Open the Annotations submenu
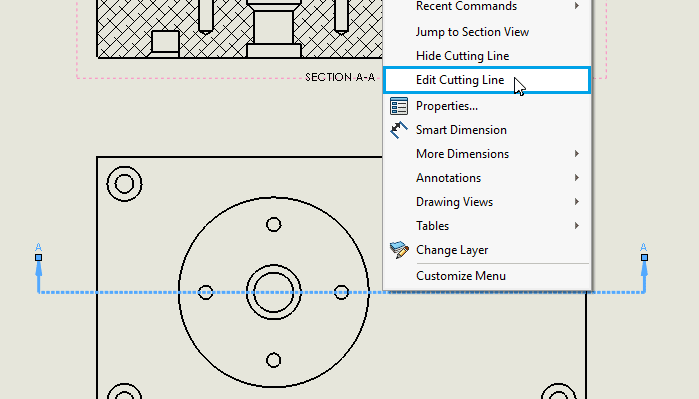Image resolution: width=699 pixels, height=399 pixels. point(487,178)
